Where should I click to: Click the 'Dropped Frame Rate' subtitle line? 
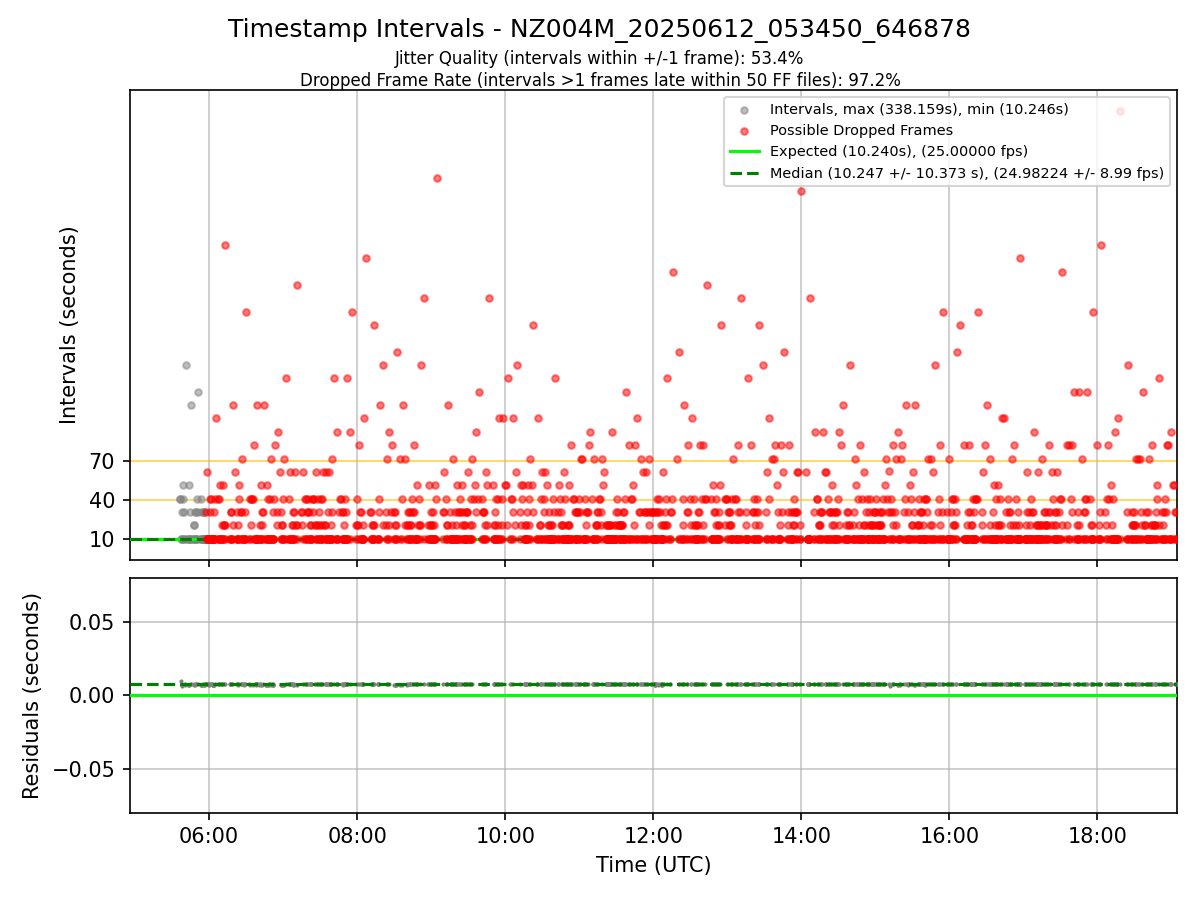coord(600,80)
